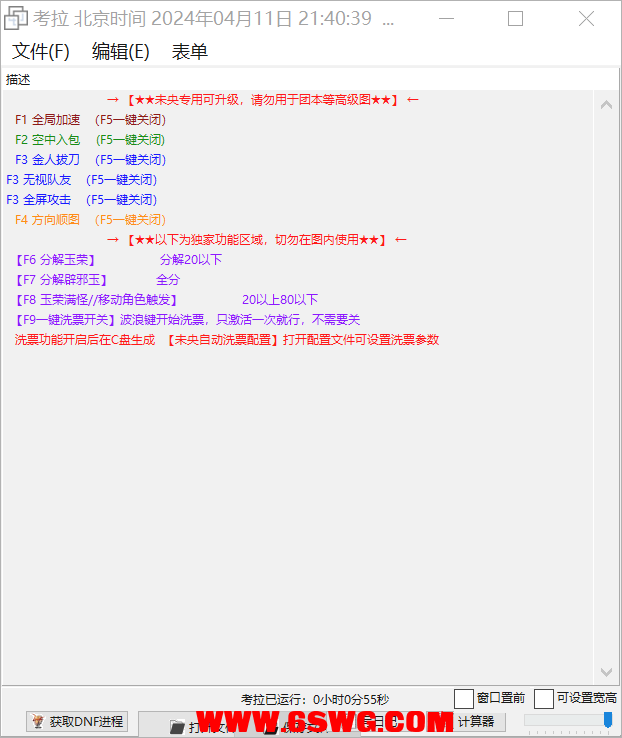
Task: Select the F4 方向顺图 line
Action: 90,220
